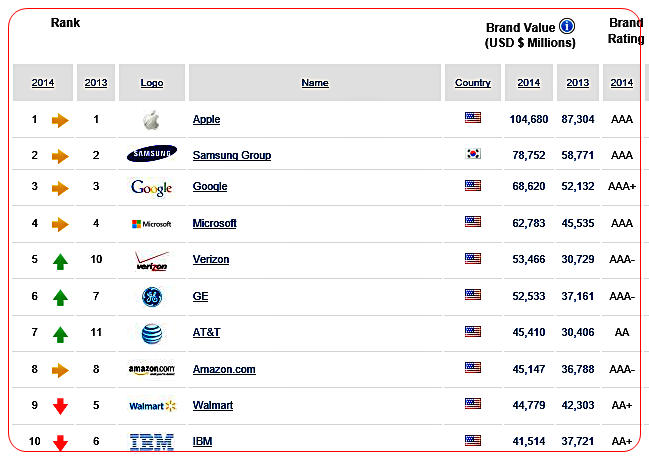
Task: Click the Google logo image
Action: pyautogui.click(x=152, y=187)
